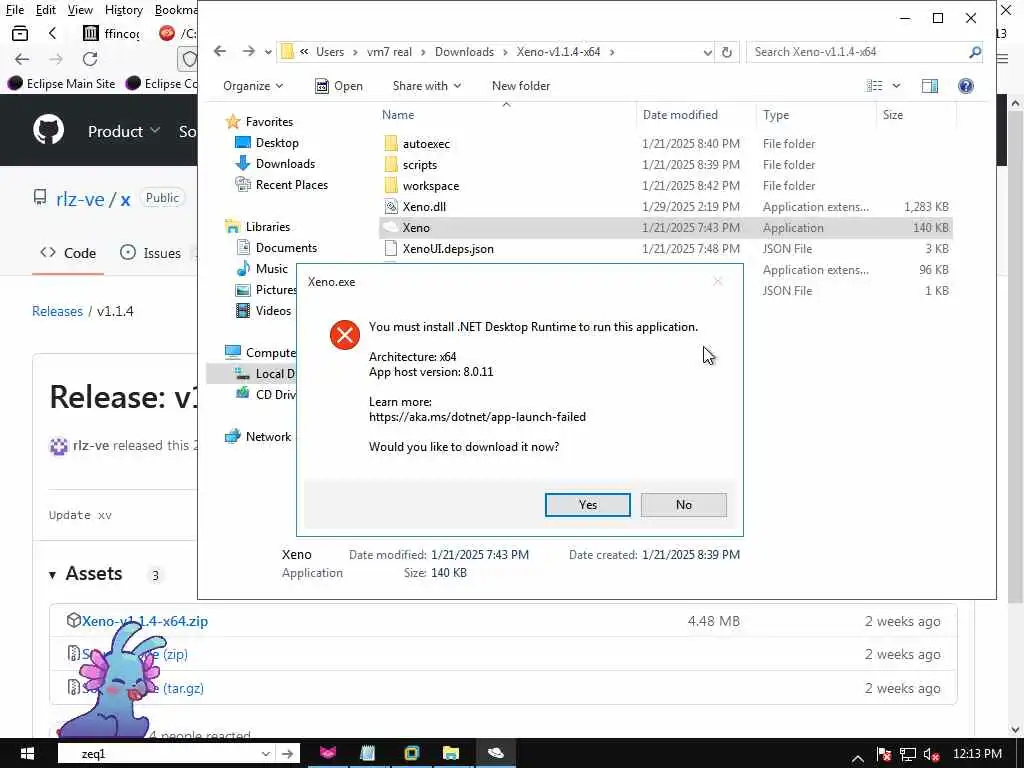Click Yes to download .NET runtime
The image size is (1024, 768).
tap(588, 505)
